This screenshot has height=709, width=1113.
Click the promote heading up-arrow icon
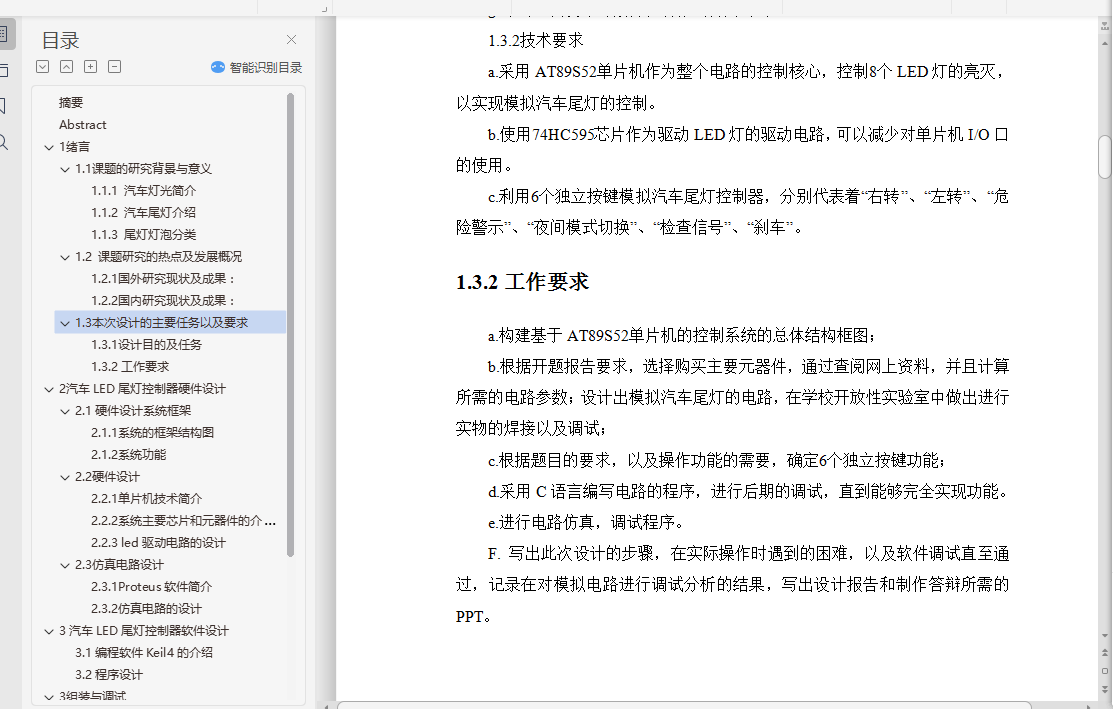click(x=66, y=67)
